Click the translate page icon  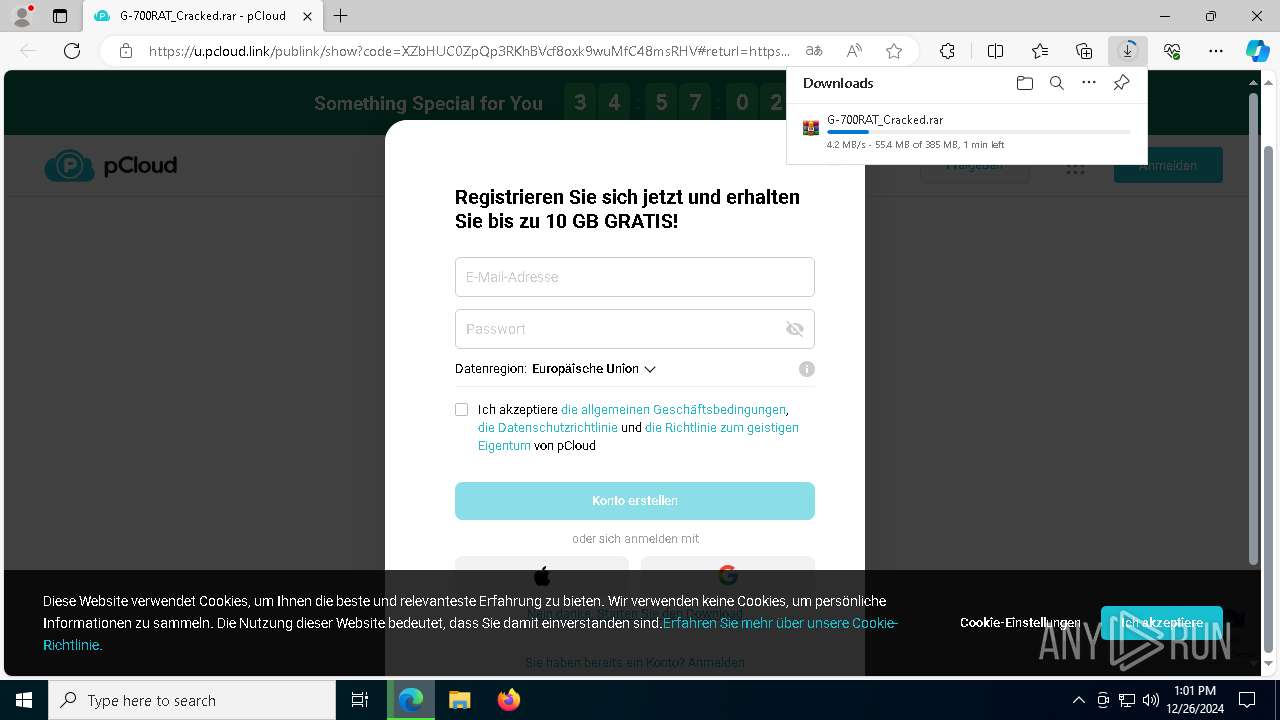[815, 51]
